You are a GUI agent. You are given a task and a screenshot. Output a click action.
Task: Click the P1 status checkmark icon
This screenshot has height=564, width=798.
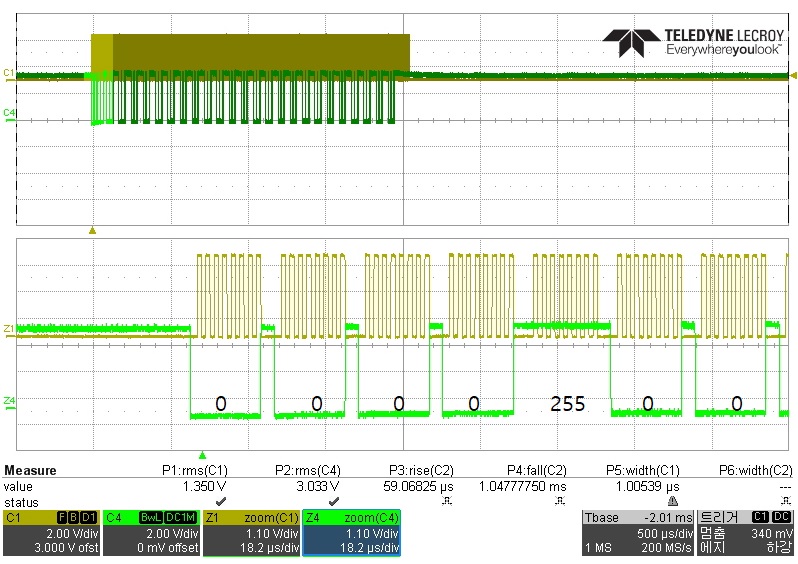tap(221, 502)
